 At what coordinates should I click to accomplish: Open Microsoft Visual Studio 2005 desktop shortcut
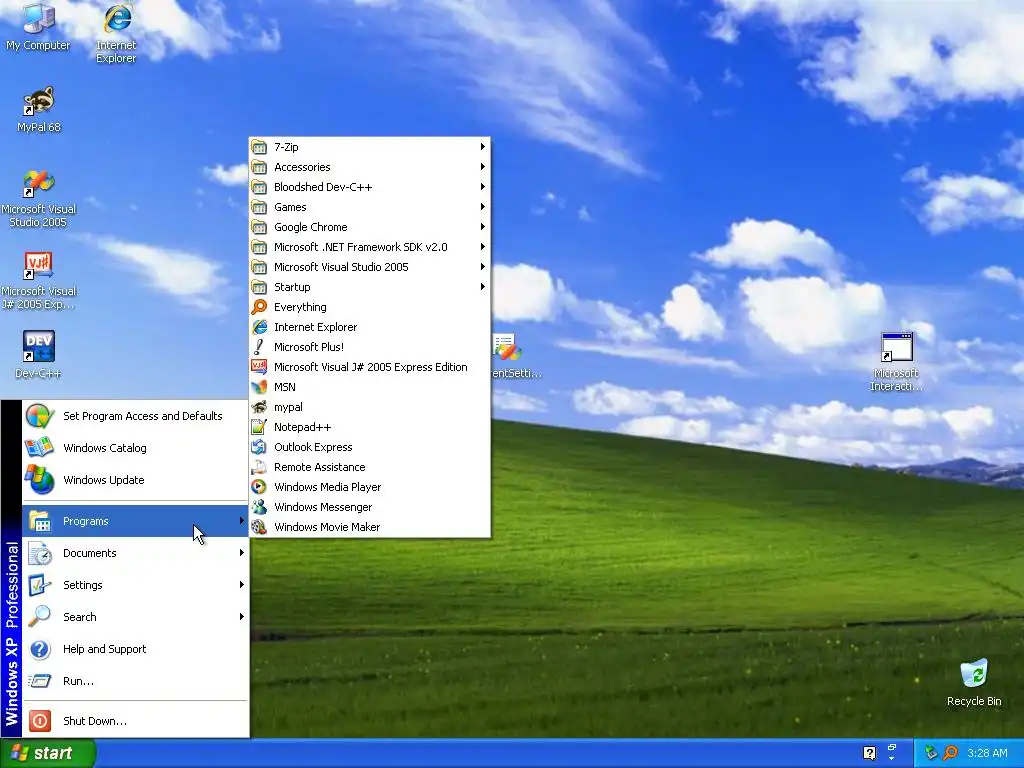coord(39,199)
